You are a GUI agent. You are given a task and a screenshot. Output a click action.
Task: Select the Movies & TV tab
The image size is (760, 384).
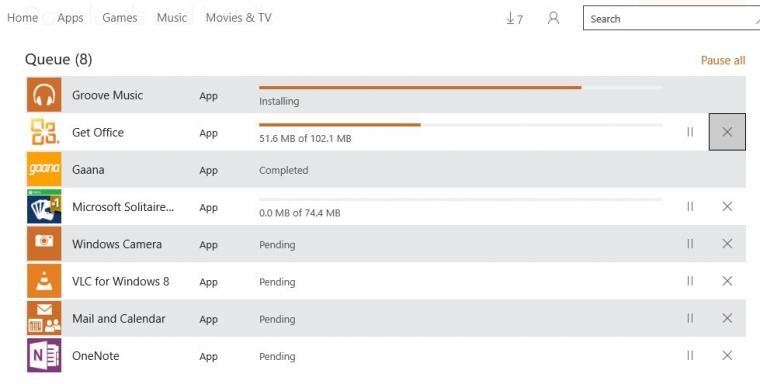click(x=238, y=18)
